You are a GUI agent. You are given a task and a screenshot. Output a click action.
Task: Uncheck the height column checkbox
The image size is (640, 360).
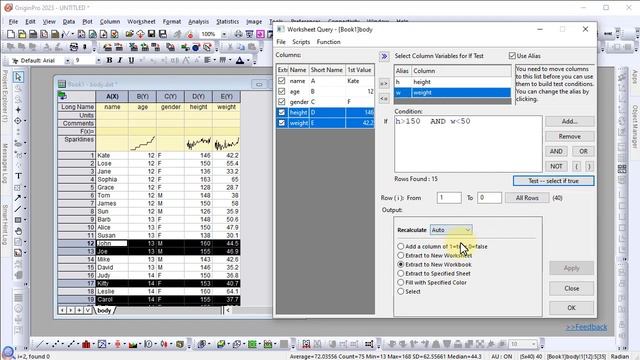(282, 112)
